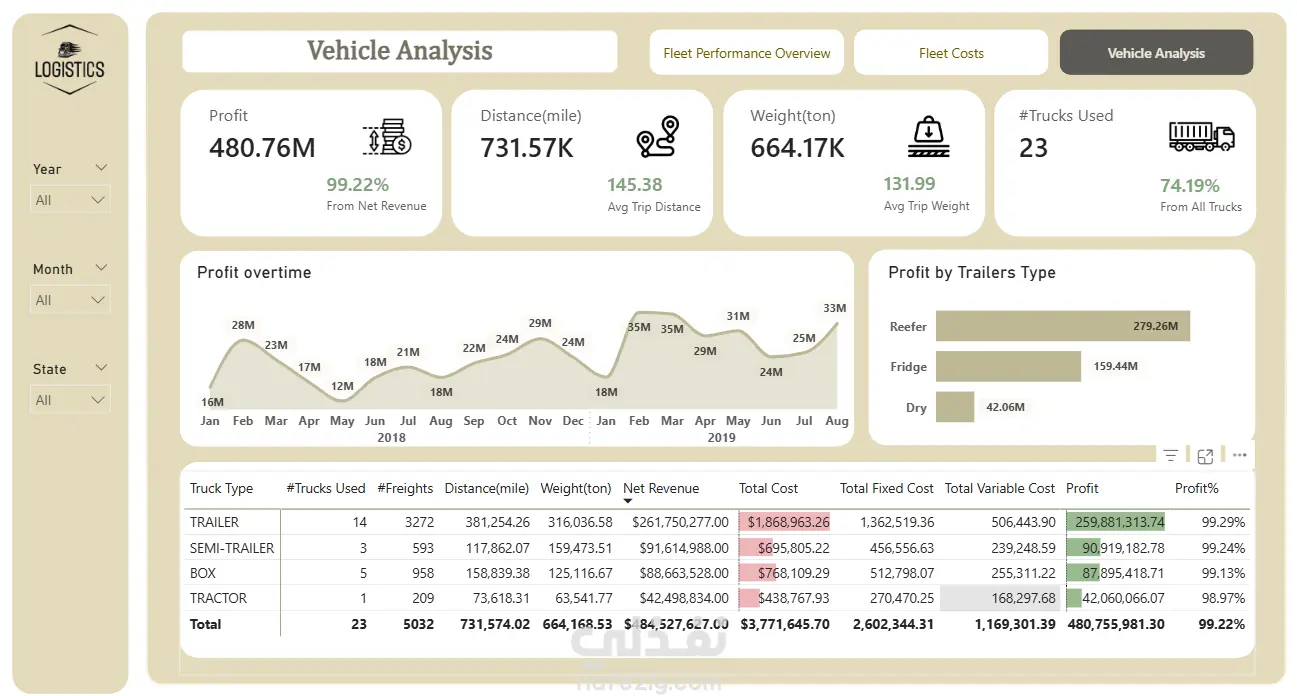Click the Distance route pins icon

pos(658,137)
